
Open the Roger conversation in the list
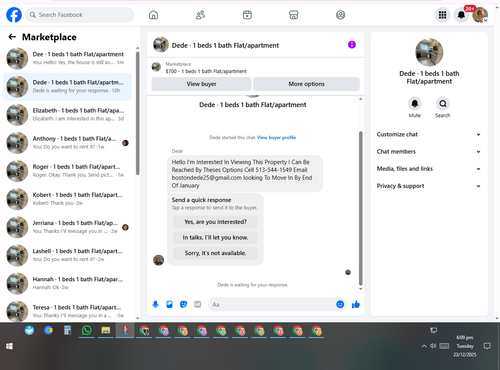[x=68, y=171]
